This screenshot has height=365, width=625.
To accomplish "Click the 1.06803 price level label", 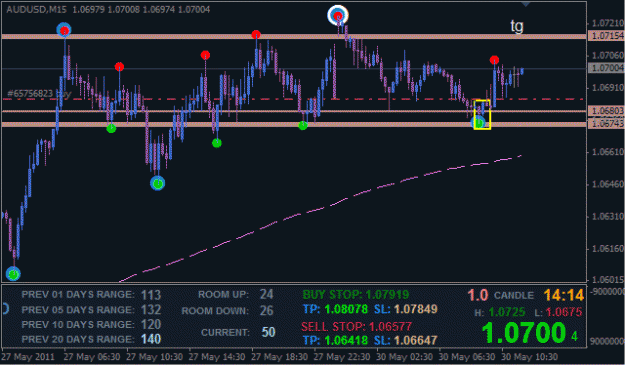I will (x=607, y=111).
